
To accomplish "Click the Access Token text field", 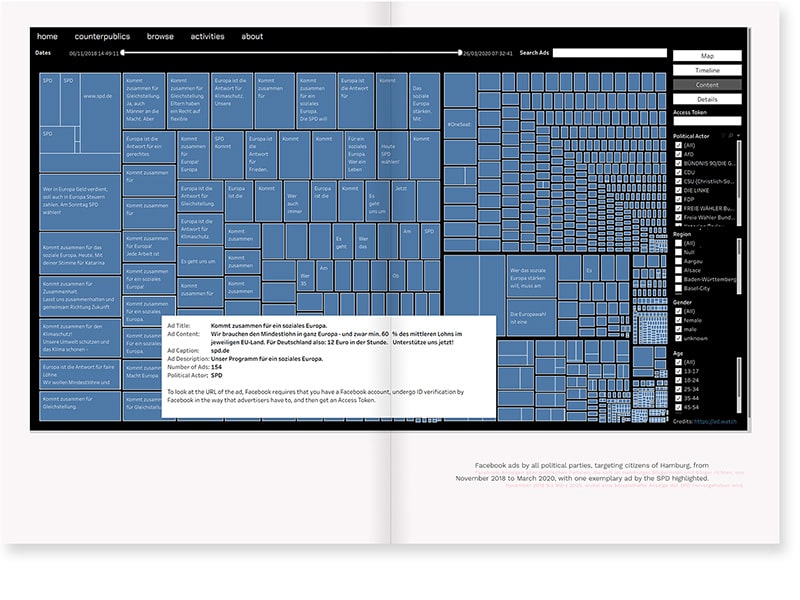I will point(707,124).
